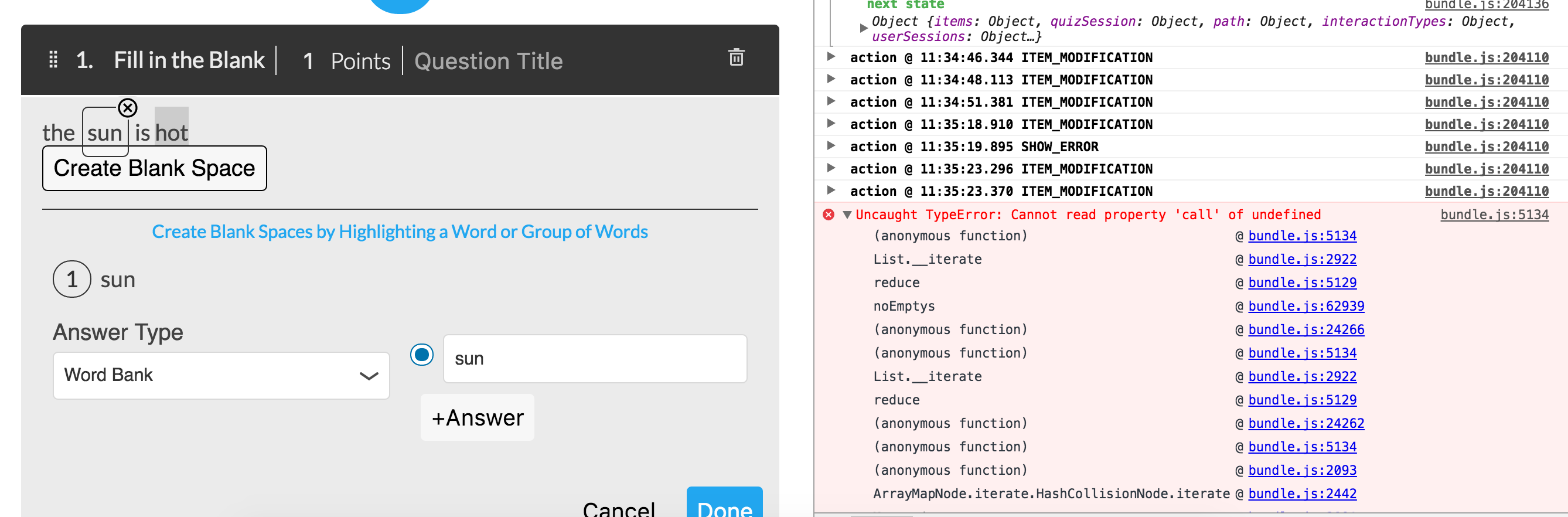Screen dimensions: 1568x517
Task: Remove the 'sun' blank with X icon
Action: click(x=127, y=108)
